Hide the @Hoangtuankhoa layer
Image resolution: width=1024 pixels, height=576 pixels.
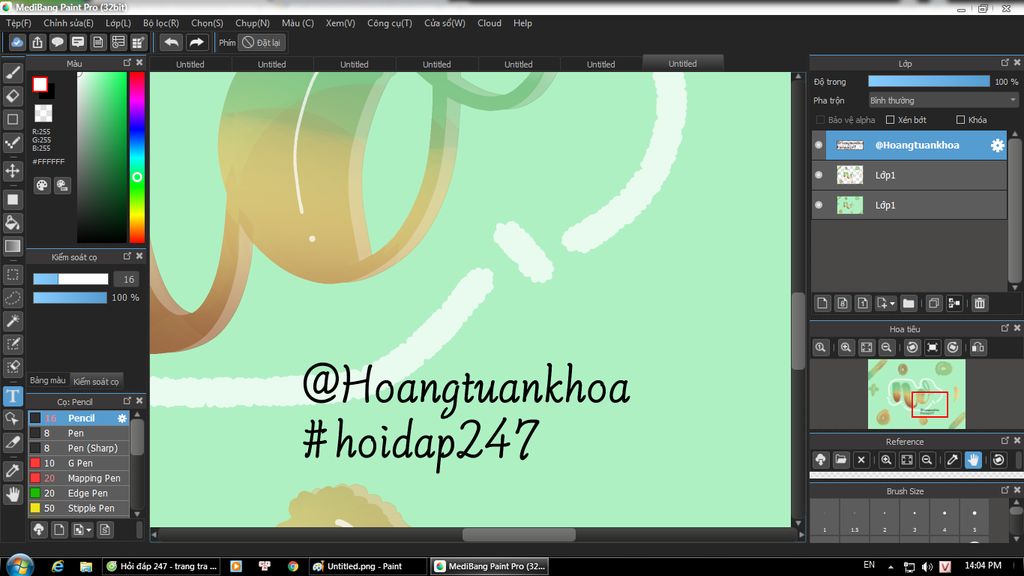pos(818,145)
